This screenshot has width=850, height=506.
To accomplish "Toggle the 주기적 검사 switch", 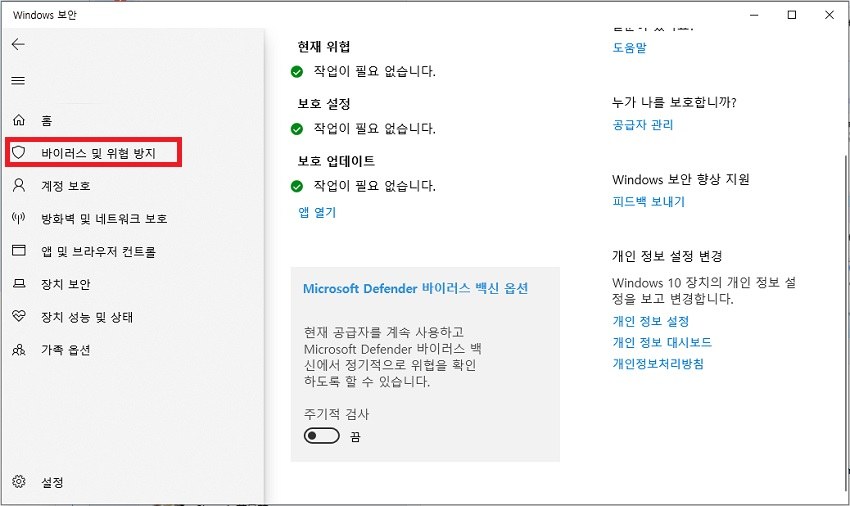I will pyautogui.click(x=321, y=436).
